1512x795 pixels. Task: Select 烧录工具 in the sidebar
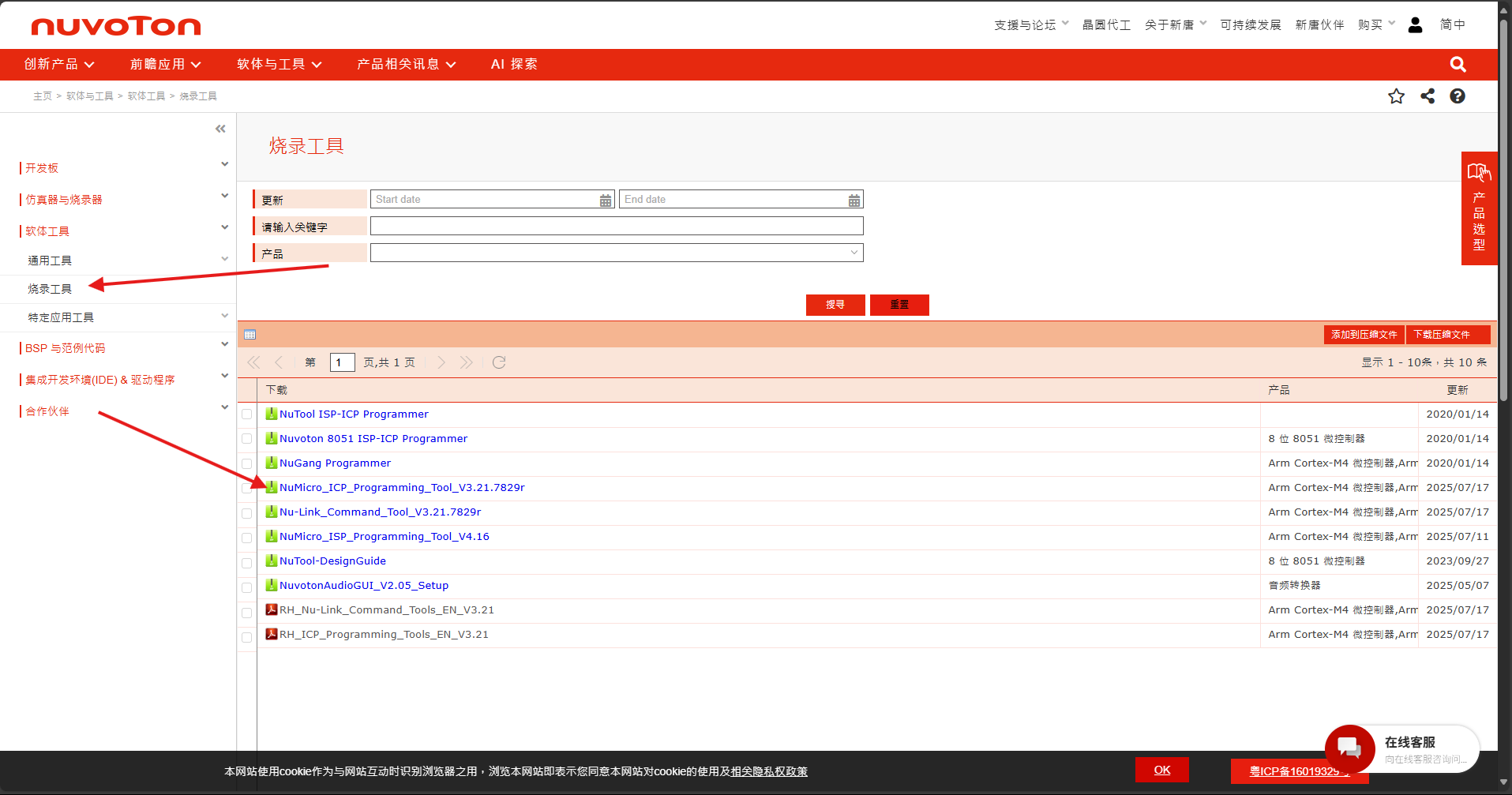pyautogui.click(x=50, y=289)
